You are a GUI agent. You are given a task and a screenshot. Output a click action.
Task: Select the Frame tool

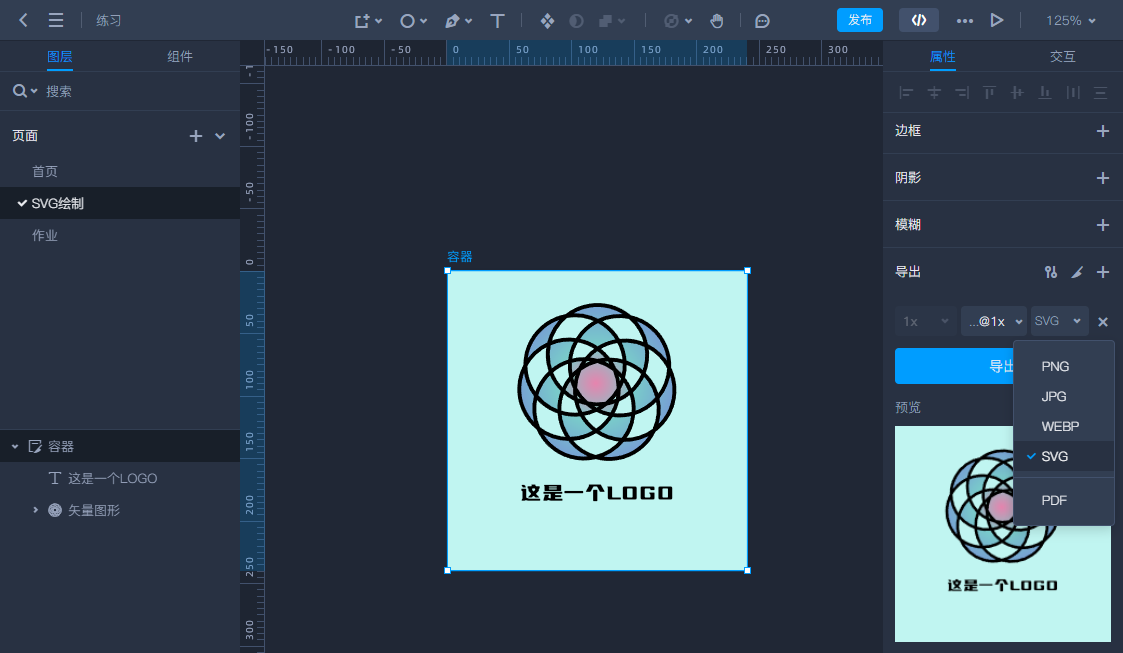tap(362, 20)
